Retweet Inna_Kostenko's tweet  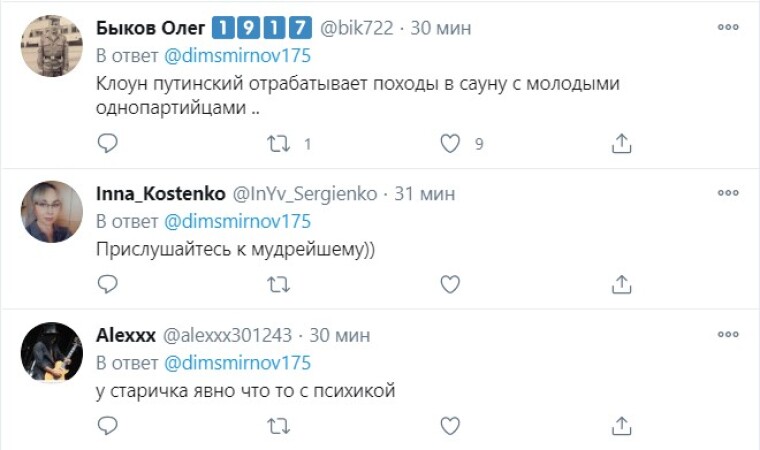(x=279, y=285)
